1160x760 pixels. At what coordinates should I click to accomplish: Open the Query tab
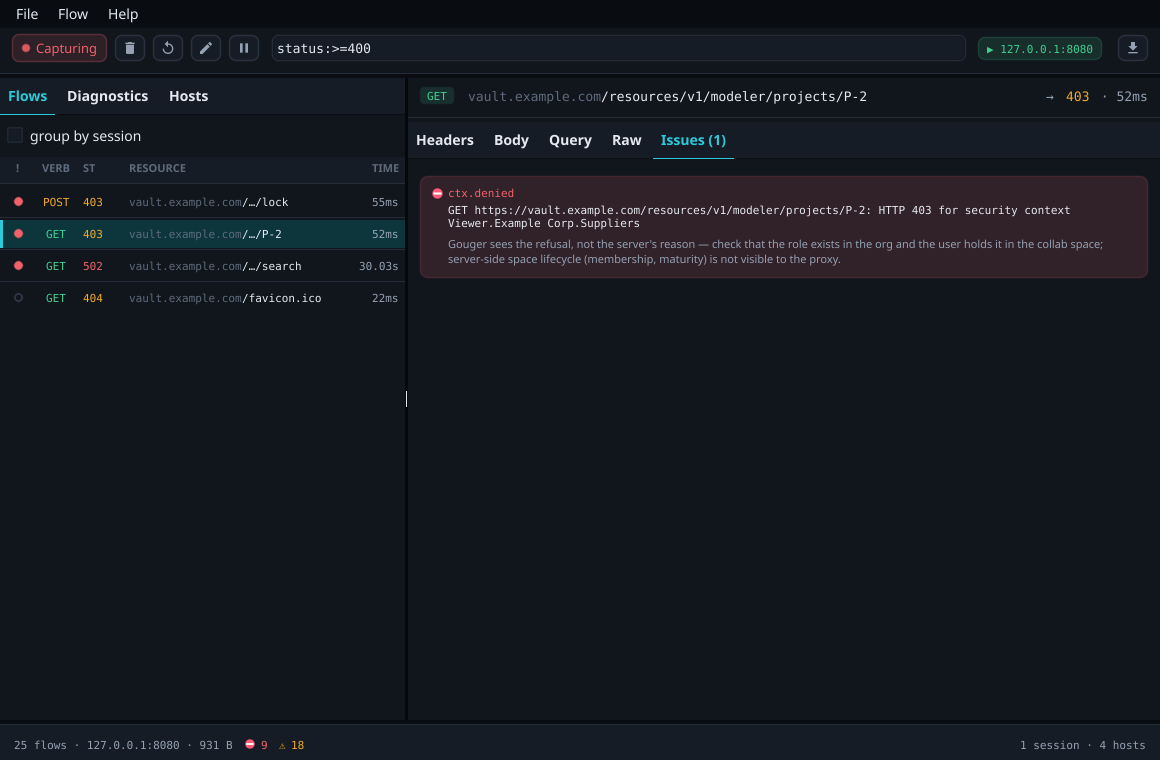[570, 140]
